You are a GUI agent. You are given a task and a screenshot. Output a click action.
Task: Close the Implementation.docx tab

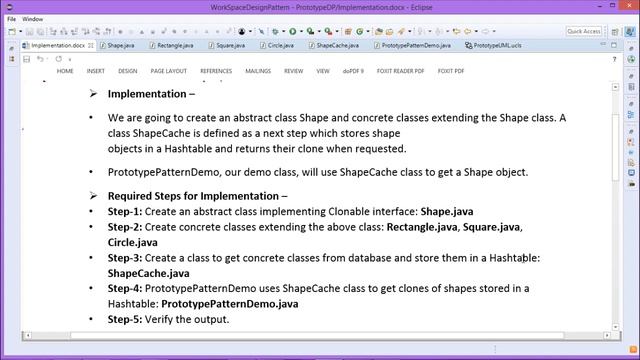point(91,45)
